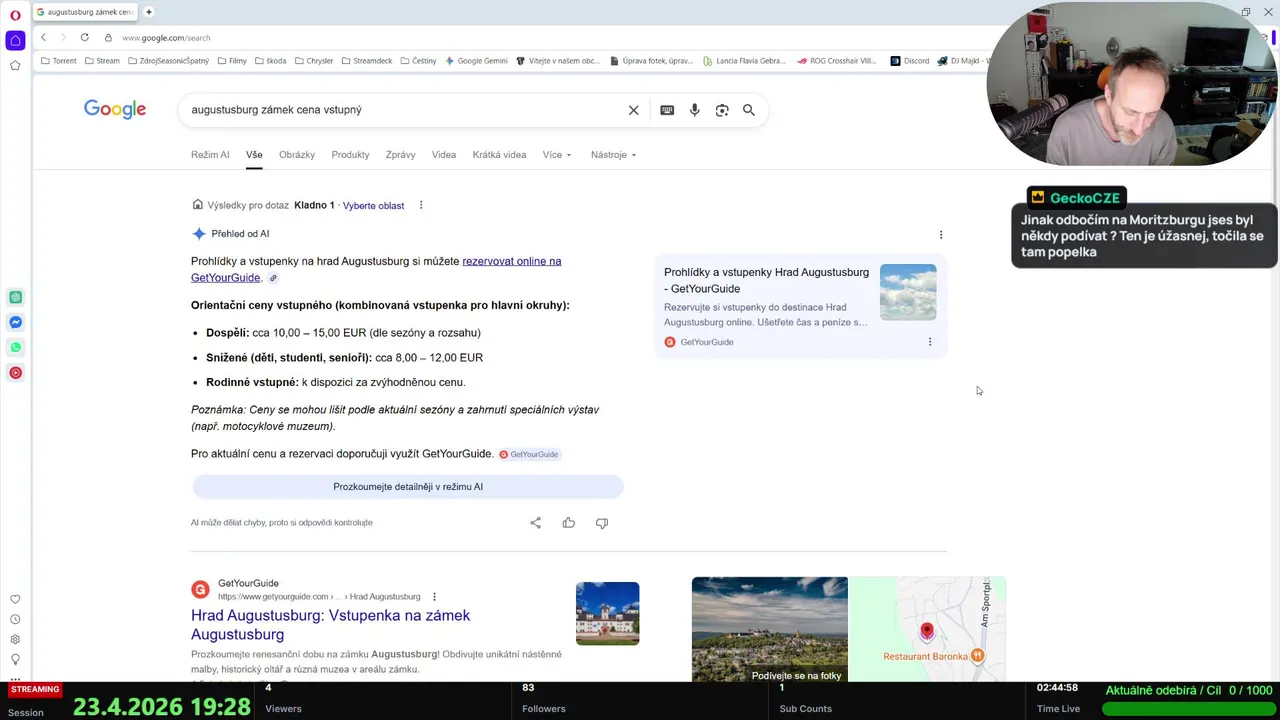Open History clock icon in sidebar
This screenshot has width=1280, height=720.
pos(15,620)
